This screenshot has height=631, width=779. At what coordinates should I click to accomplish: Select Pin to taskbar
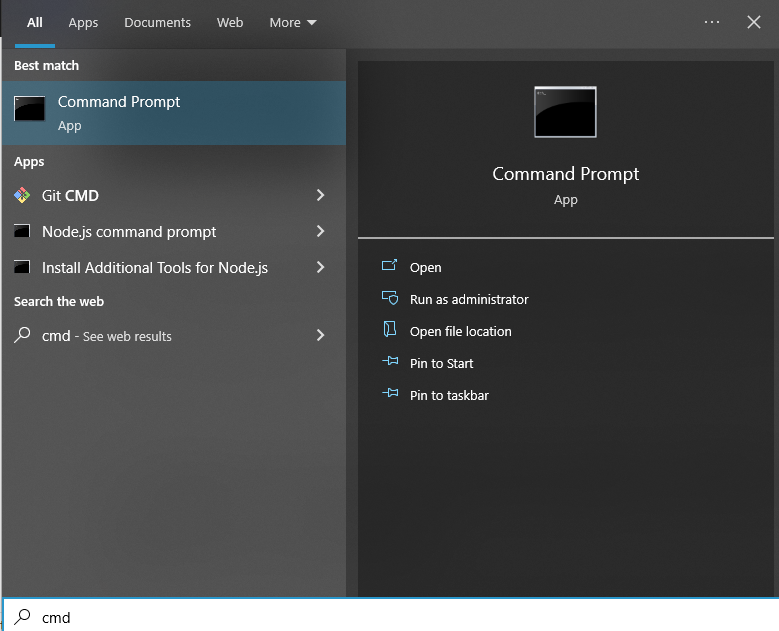pos(449,395)
